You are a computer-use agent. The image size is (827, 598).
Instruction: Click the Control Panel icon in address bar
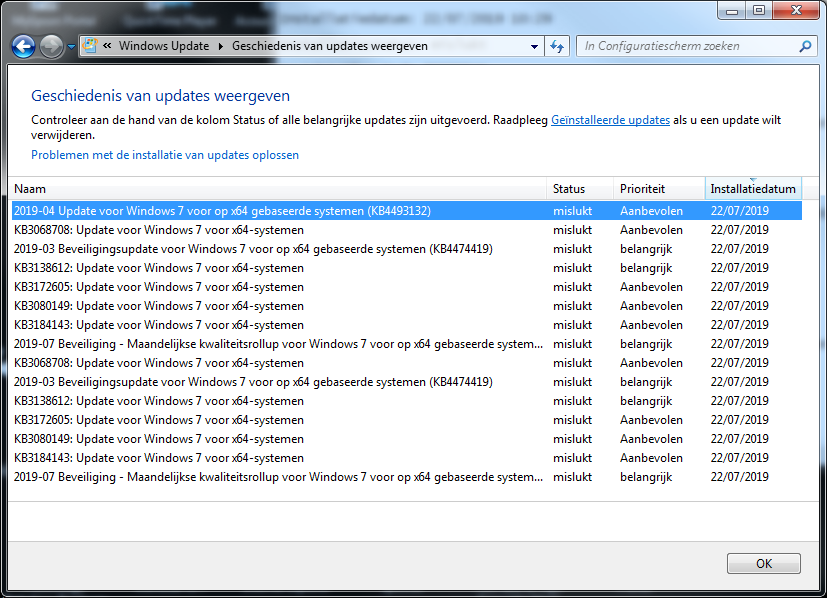coord(90,46)
